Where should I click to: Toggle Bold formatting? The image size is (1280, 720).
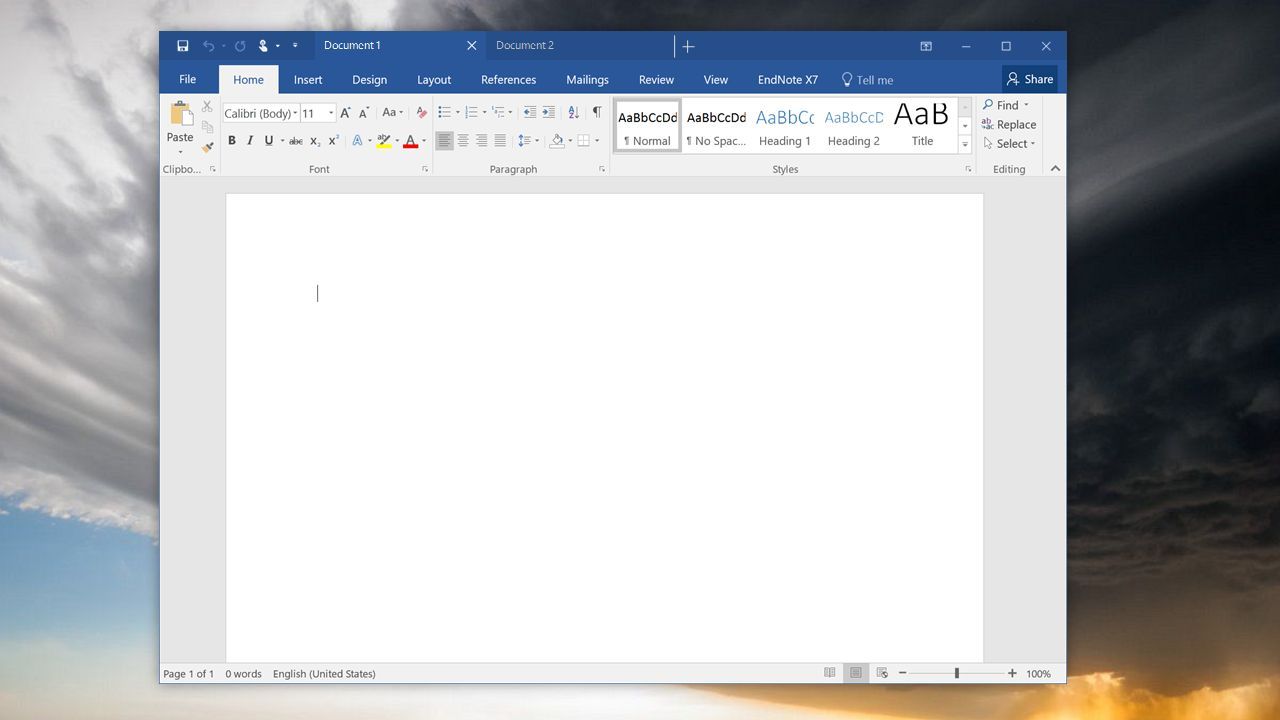[232, 141]
